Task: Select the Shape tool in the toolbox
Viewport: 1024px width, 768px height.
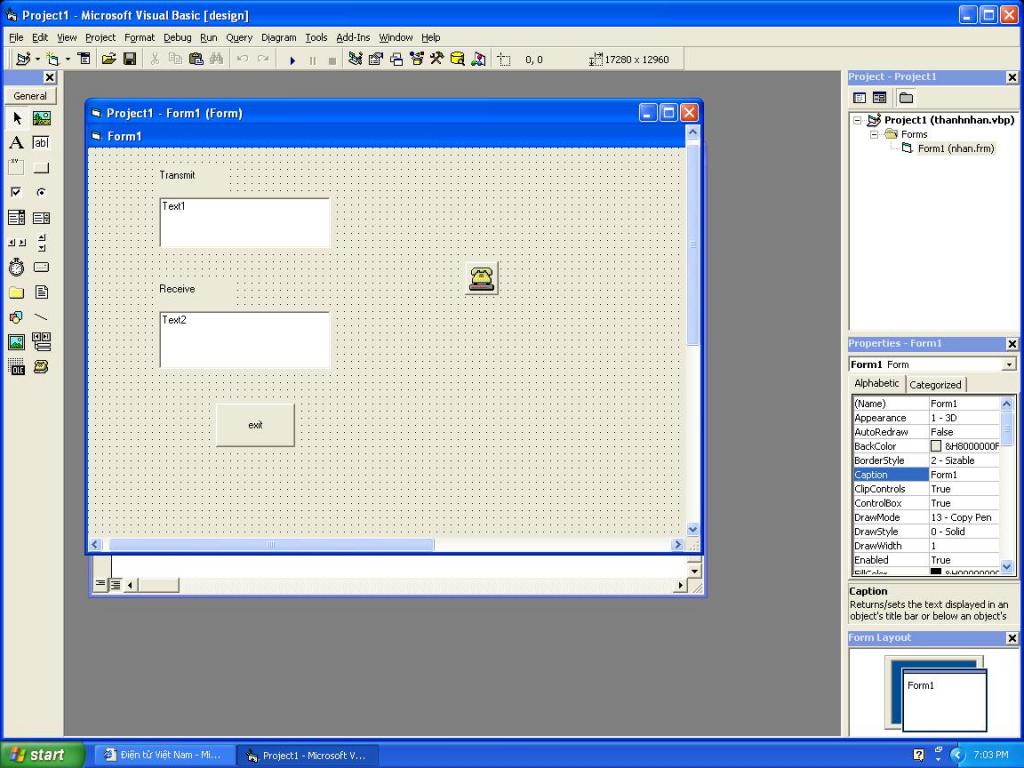Action: tap(17, 317)
